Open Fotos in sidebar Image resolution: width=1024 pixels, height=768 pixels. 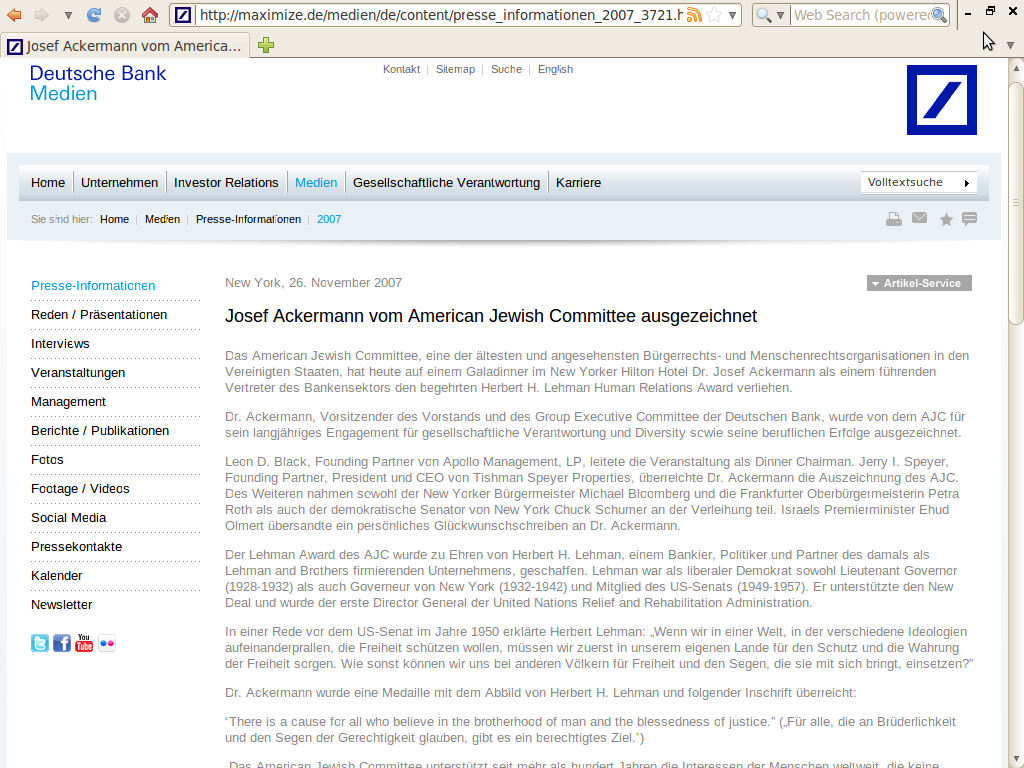47,460
